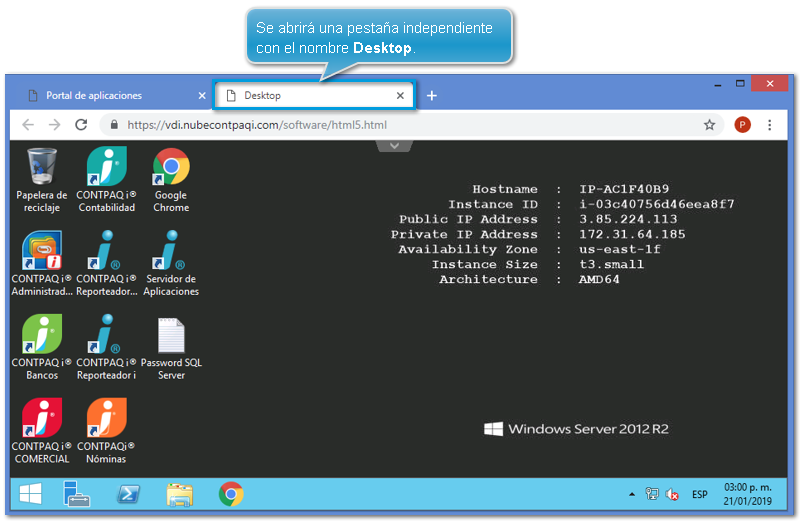Show hidden system tray icons

coord(632,494)
